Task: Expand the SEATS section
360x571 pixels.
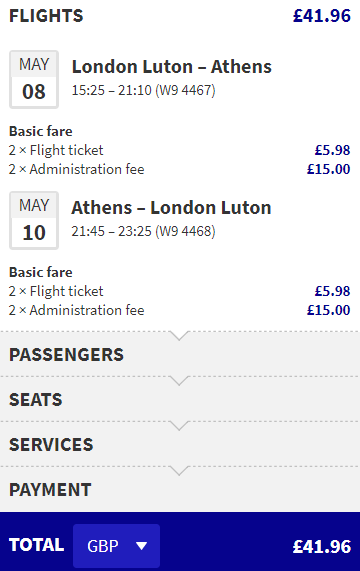Action: click(180, 399)
